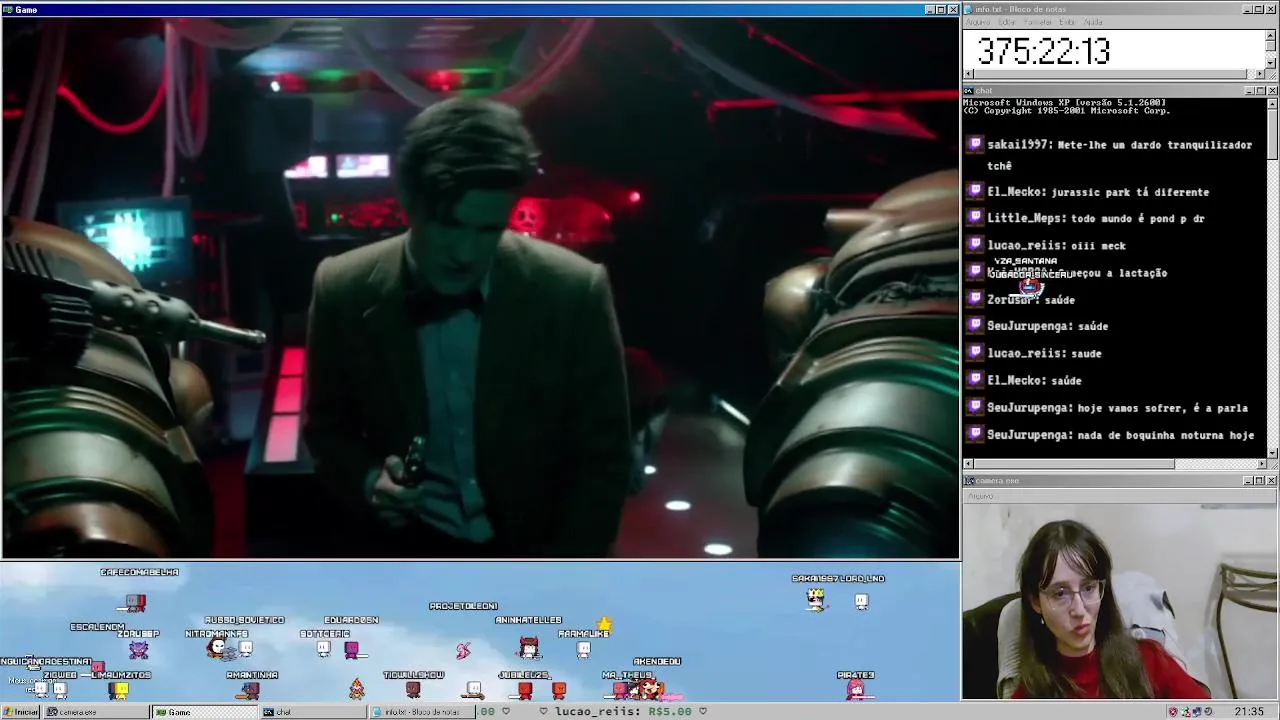The image size is (1280, 720).
Task: Click Twitch badge beside lucao_reiis saude message
Action: tap(975, 353)
